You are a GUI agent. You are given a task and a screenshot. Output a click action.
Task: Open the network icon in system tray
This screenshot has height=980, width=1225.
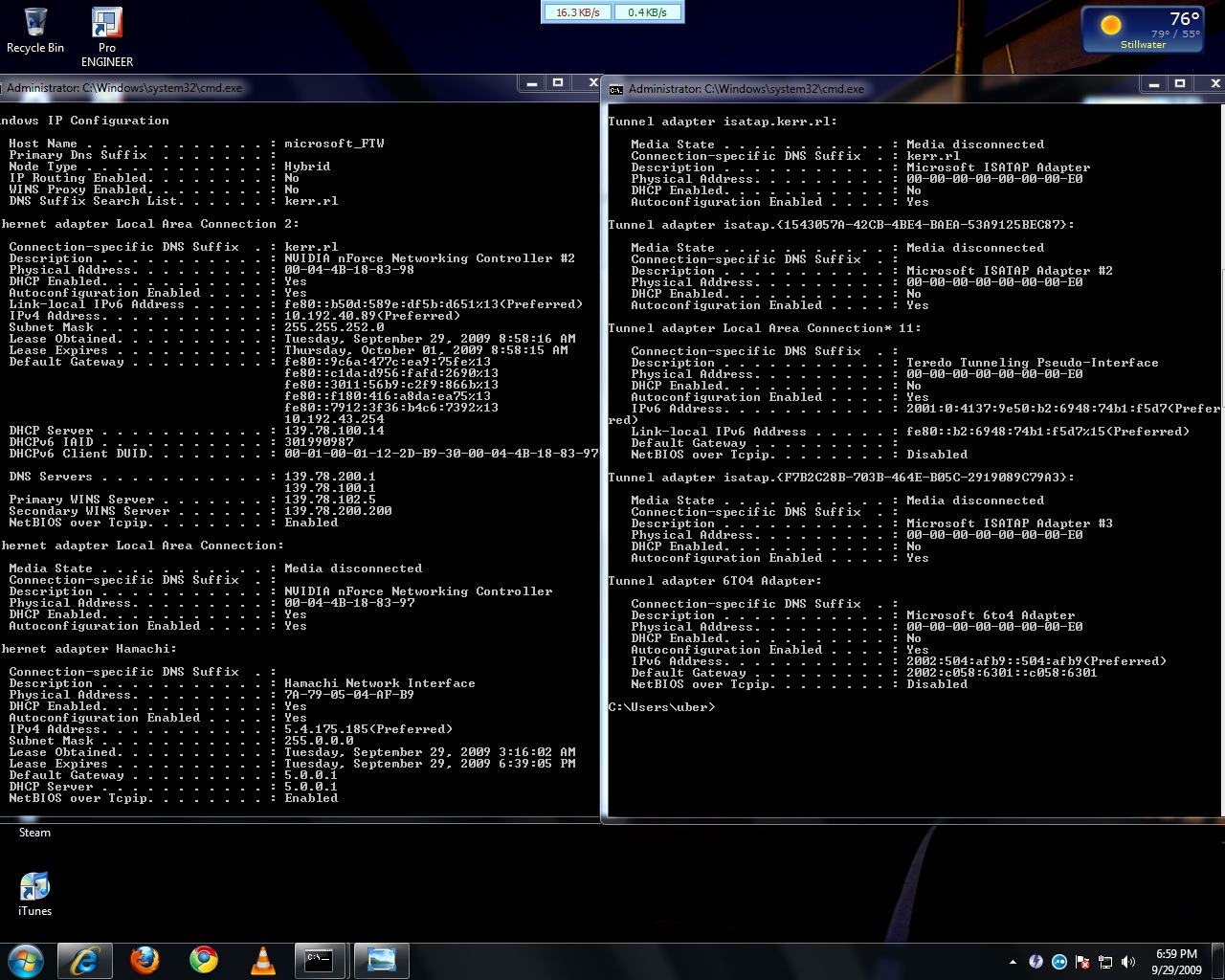pos(1105,962)
